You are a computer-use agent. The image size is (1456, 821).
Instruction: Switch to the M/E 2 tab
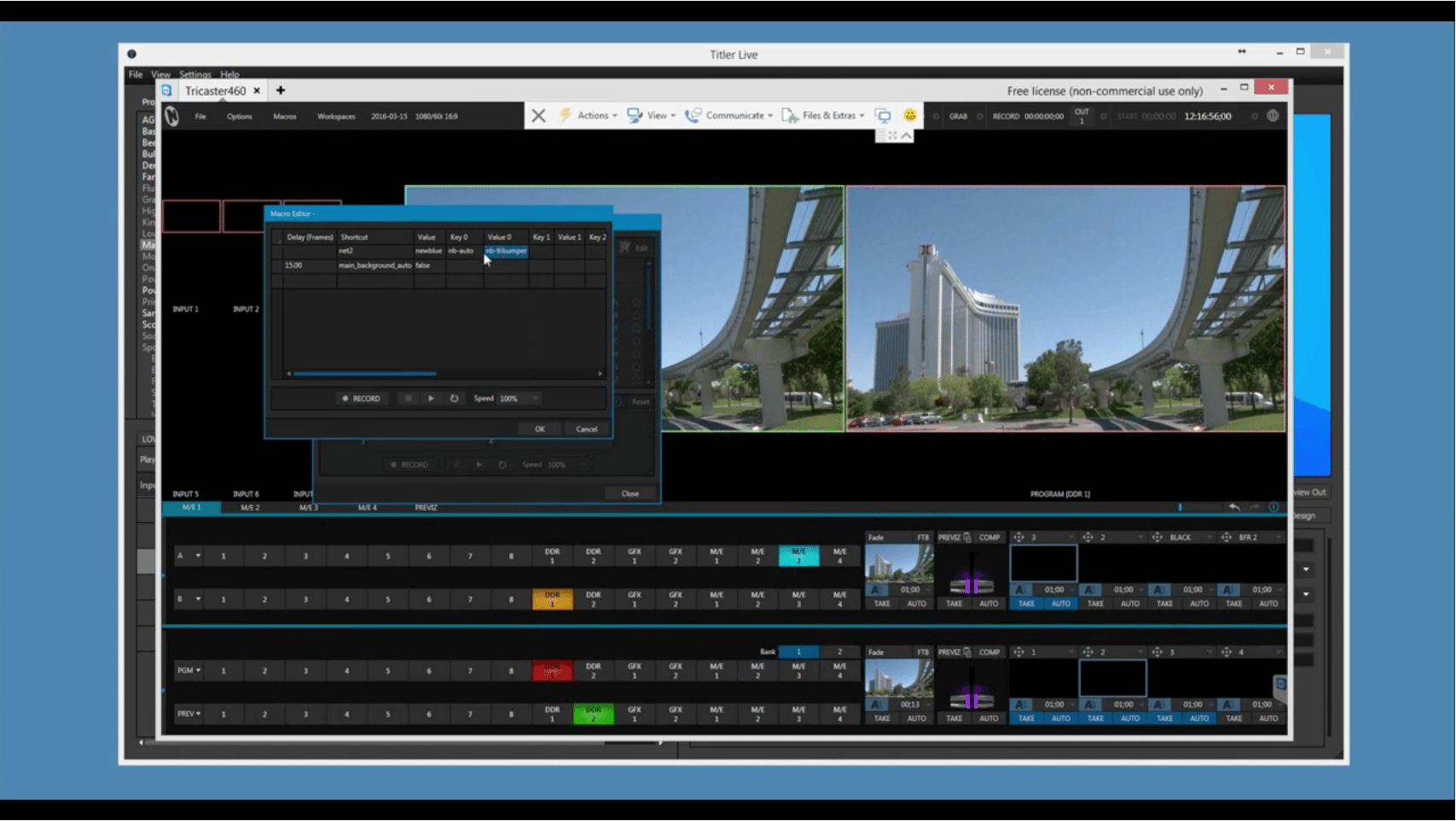click(250, 508)
